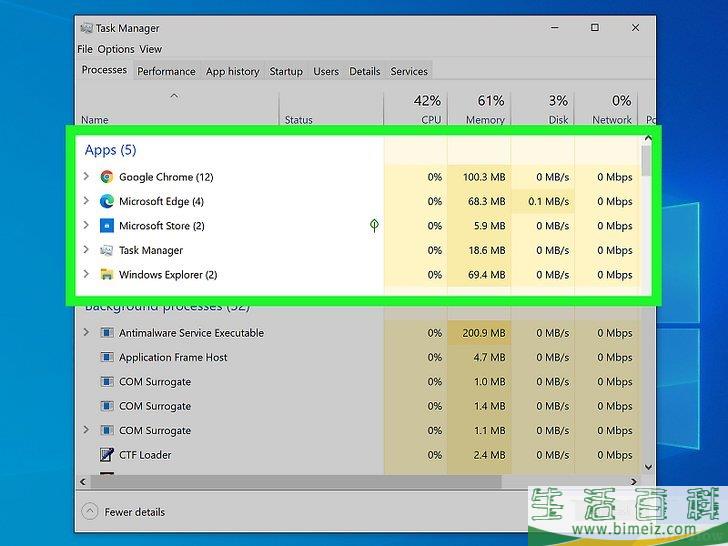The height and width of the screenshot is (546, 728).
Task: Expand the Task Manager process row
Action: coord(86,249)
